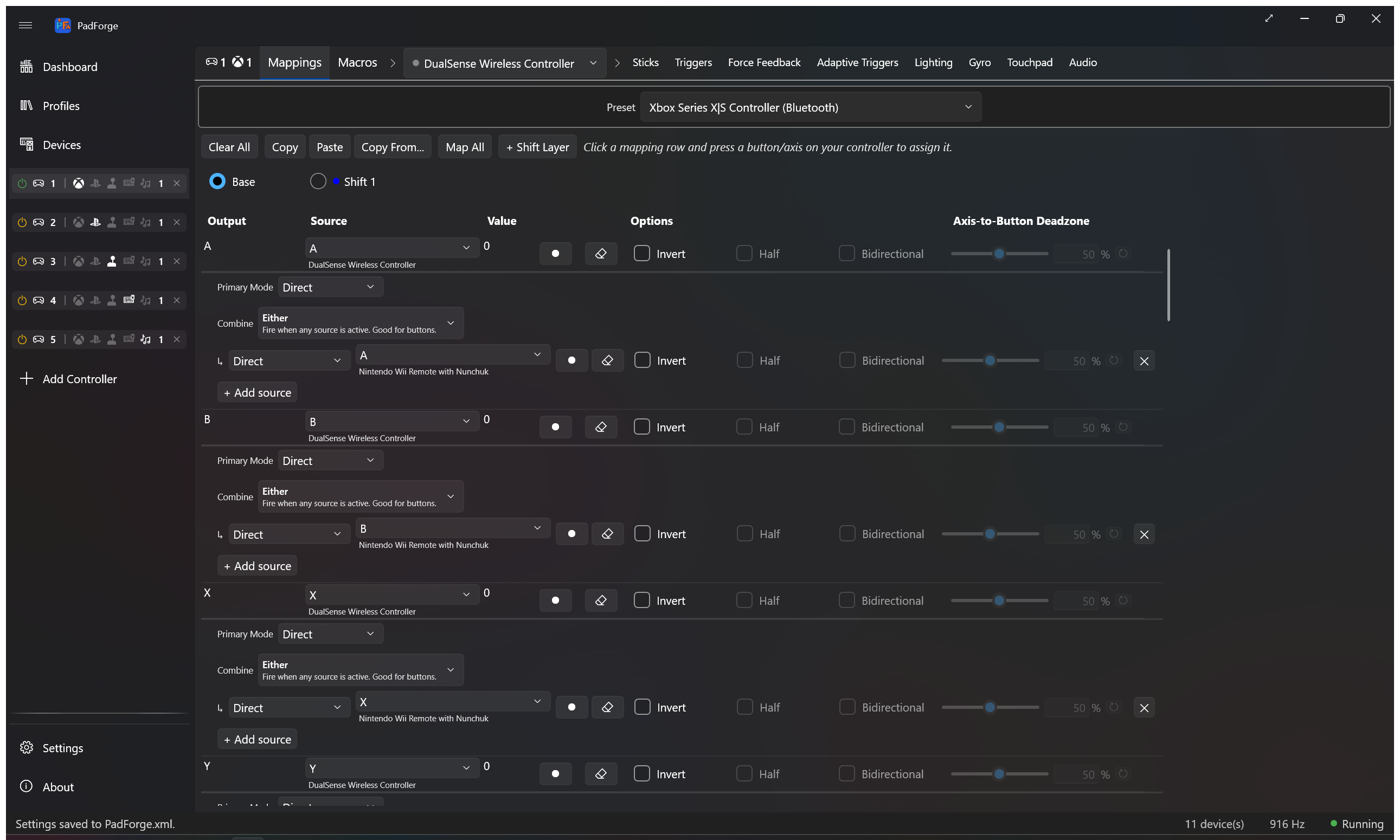The width and height of the screenshot is (1400, 840).
Task: Click Add source under output A
Action: click(x=257, y=392)
